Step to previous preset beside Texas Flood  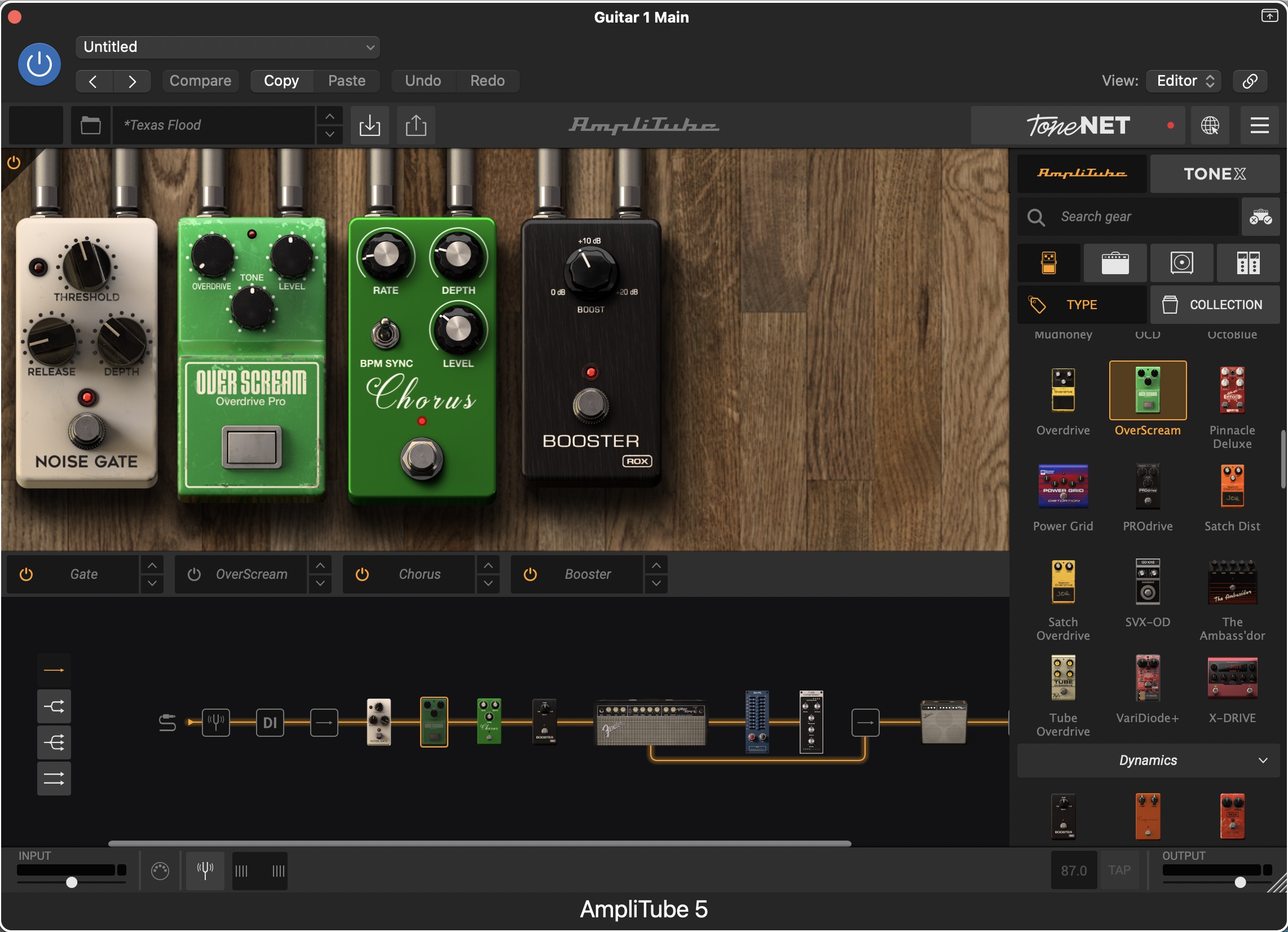pos(329,116)
